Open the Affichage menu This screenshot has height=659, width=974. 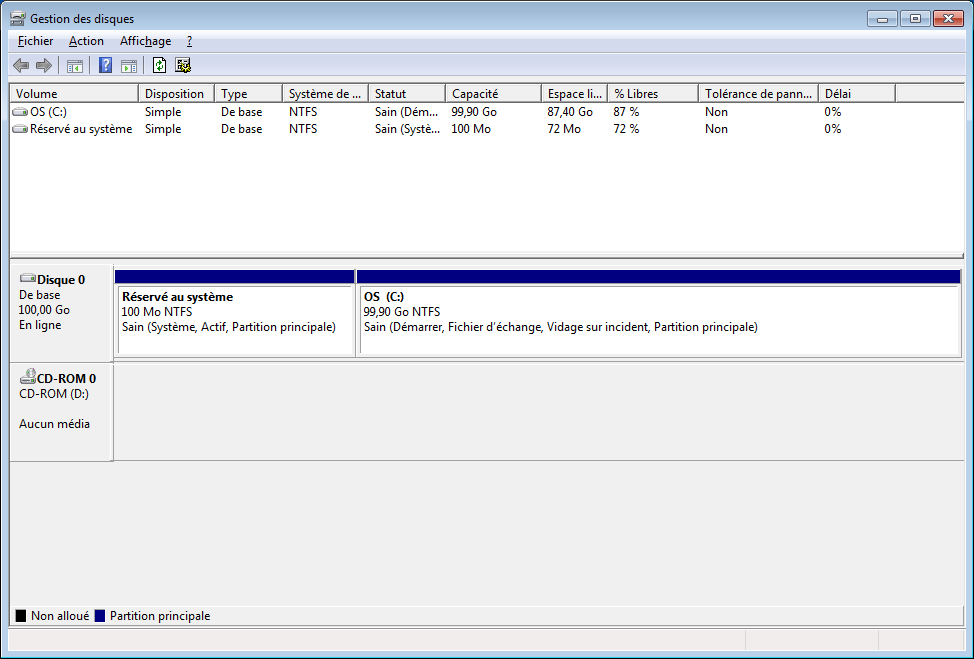[145, 41]
